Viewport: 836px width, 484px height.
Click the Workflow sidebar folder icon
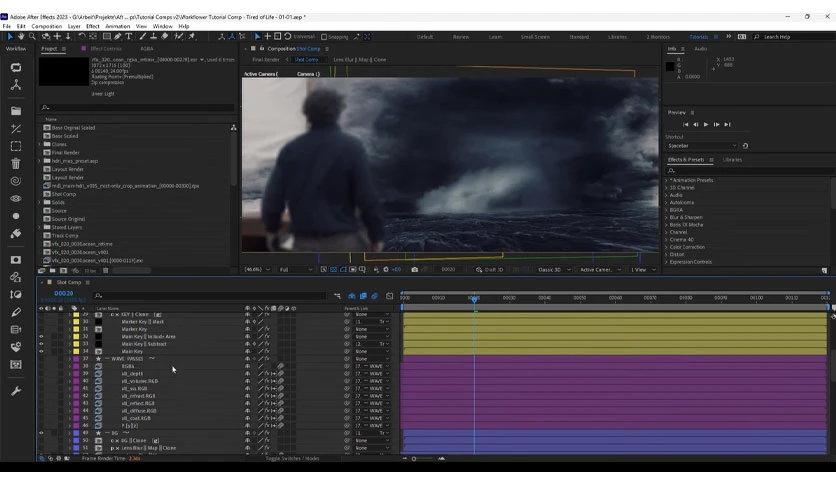[16, 111]
